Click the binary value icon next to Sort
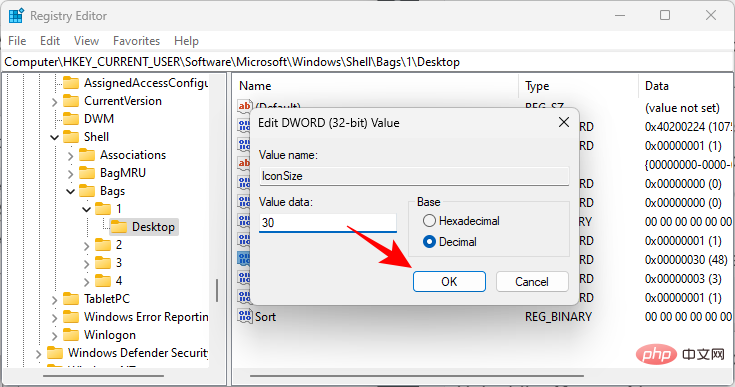 coord(245,316)
